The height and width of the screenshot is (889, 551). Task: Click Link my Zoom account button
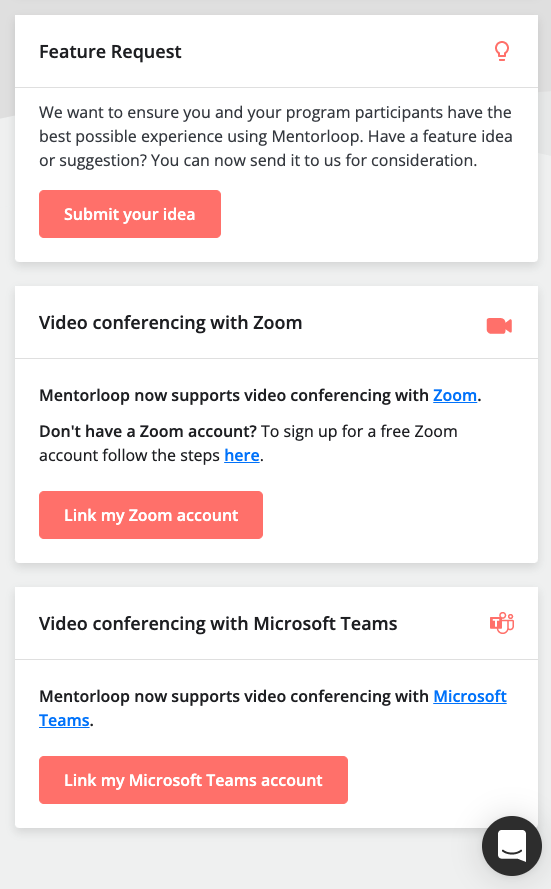coord(151,515)
